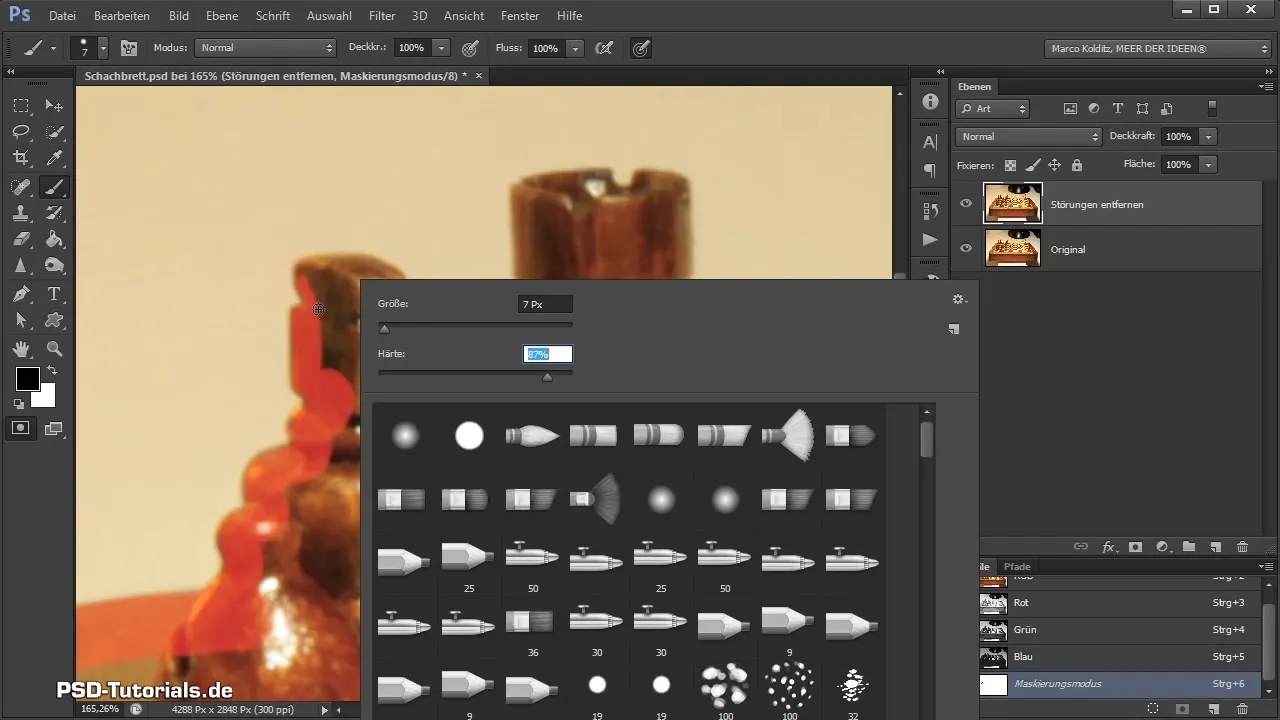
Task: Open the layer blend mode Normal dropdown
Action: point(1029,136)
